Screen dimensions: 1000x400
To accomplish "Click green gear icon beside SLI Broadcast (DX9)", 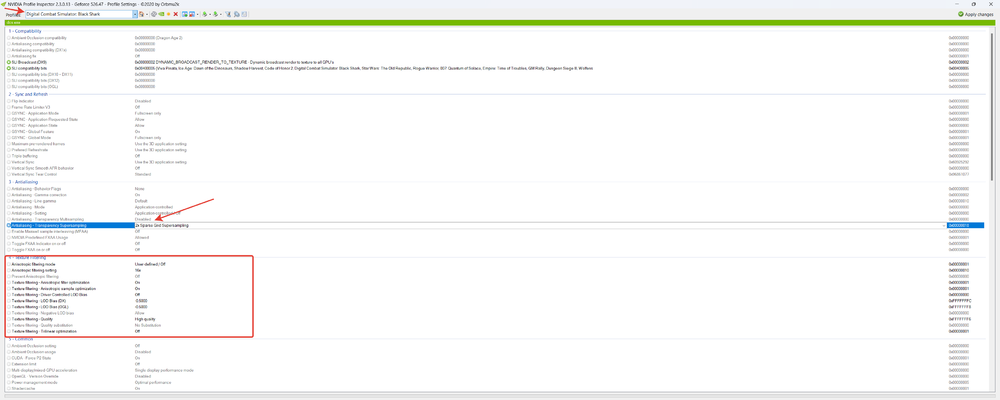I will pyautogui.click(x=9, y=62).
